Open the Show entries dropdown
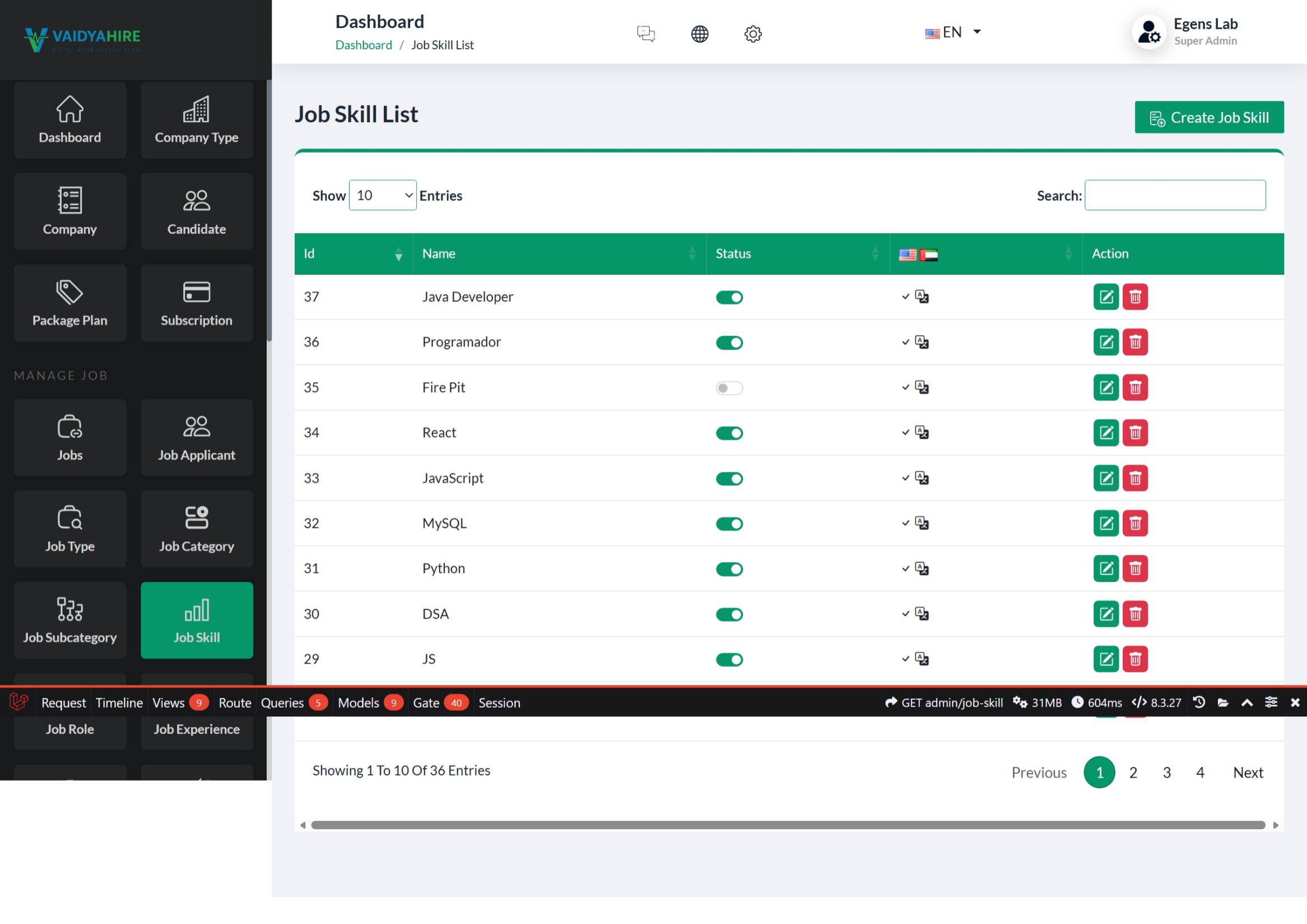This screenshot has height=924, width=1307. pos(382,195)
